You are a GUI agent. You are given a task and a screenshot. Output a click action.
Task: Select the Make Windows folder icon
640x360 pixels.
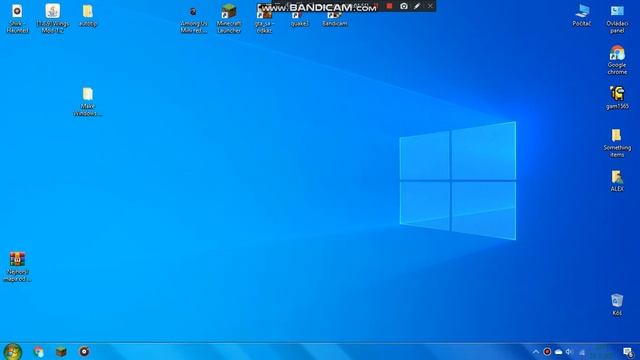pos(88,102)
